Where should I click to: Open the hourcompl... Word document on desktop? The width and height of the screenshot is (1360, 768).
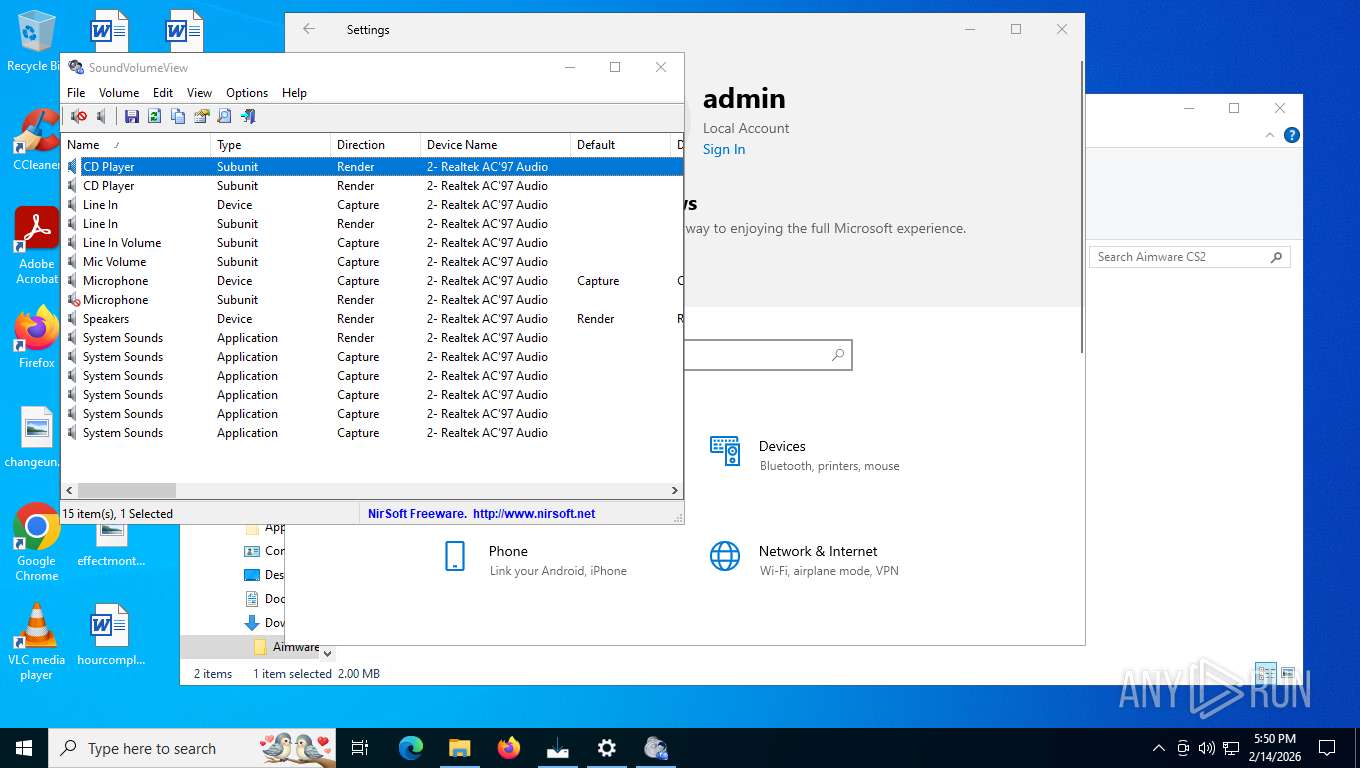[x=110, y=634]
